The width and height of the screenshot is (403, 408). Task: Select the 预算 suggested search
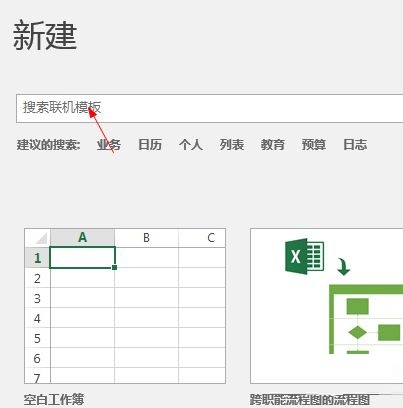pyautogui.click(x=314, y=145)
